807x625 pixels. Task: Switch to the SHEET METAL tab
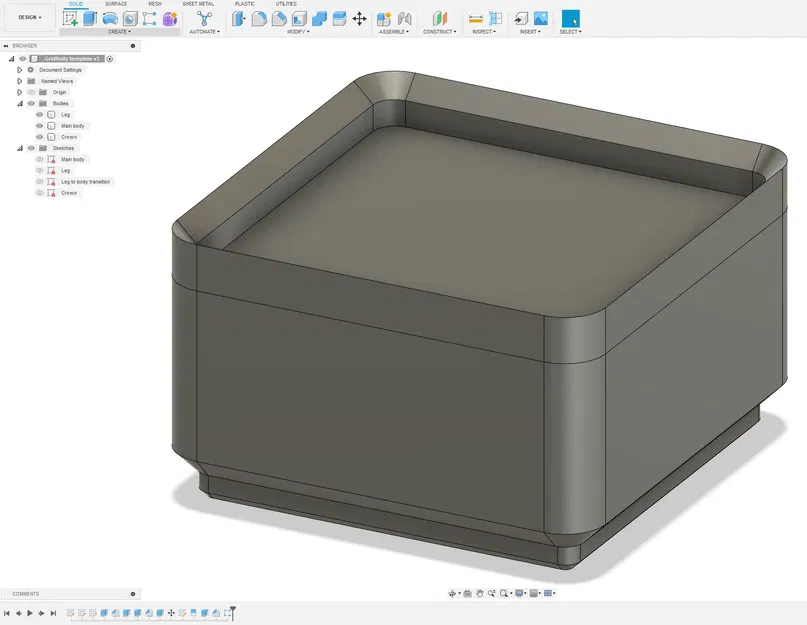pos(198,4)
